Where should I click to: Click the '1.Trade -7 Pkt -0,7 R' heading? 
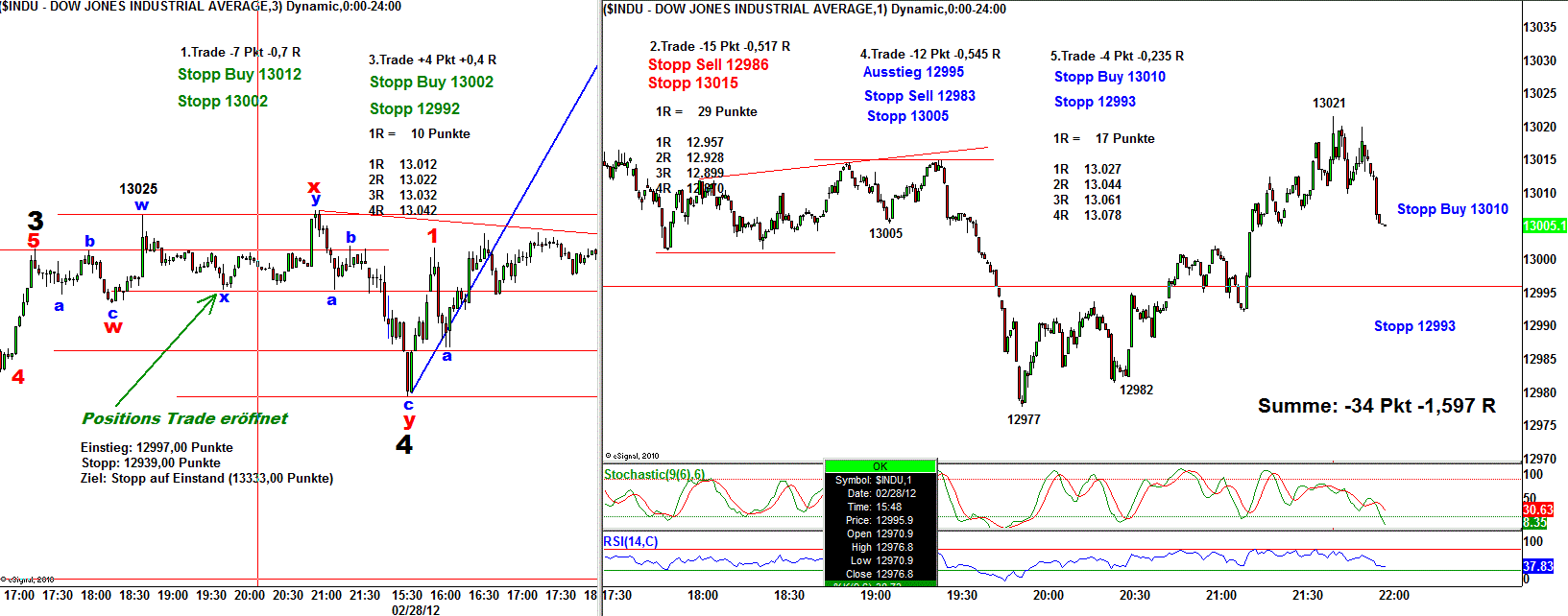(x=240, y=52)
